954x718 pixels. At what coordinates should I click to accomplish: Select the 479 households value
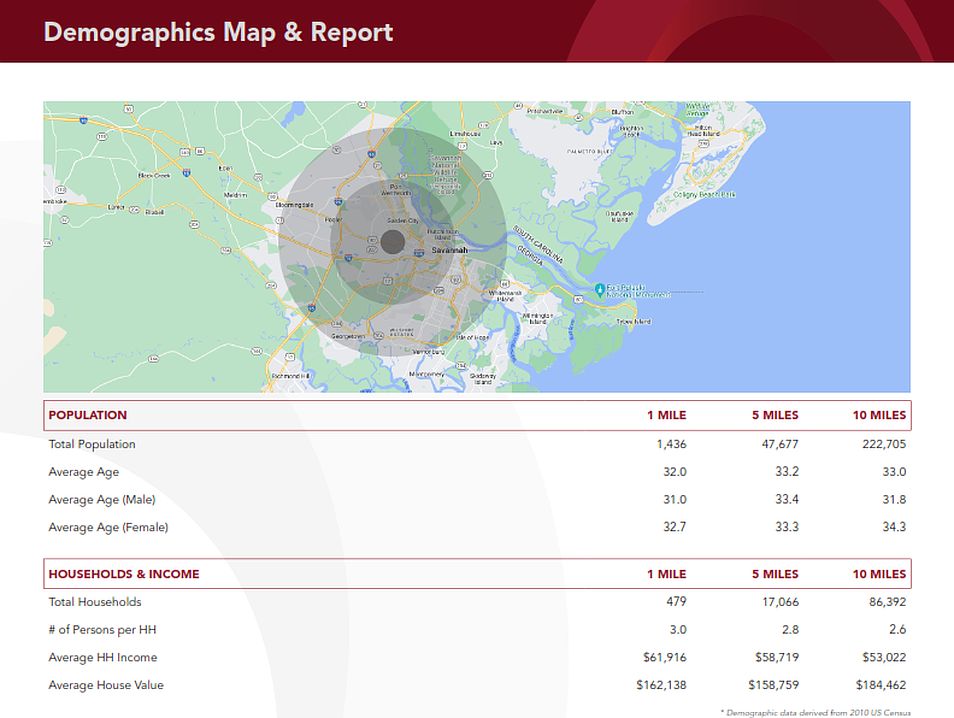pos(676,602)
